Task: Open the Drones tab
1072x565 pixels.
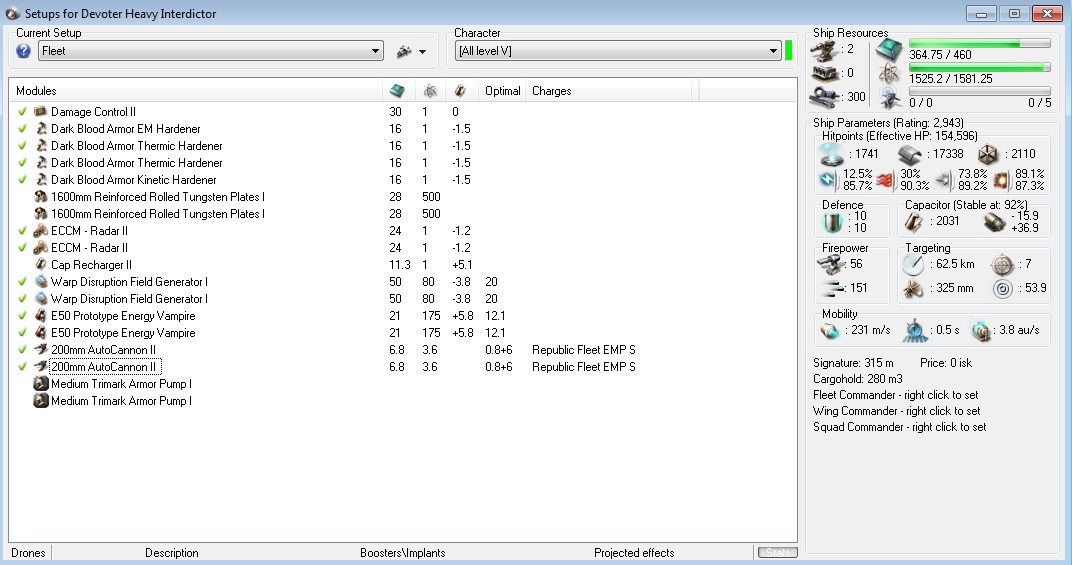Action: click(x=28, y=553)
